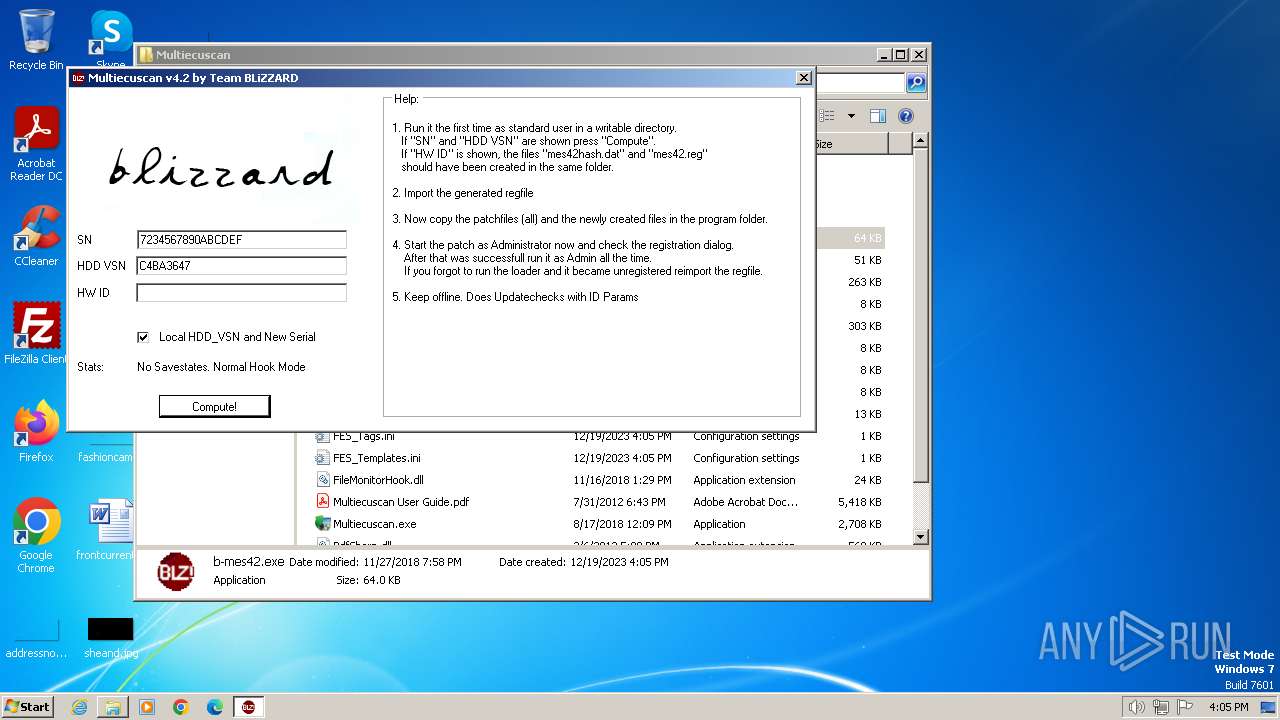The height and width of the screenshot is (720, 1280).
Task: Launch Chrome from the taskbar
Action: point(181,707)
